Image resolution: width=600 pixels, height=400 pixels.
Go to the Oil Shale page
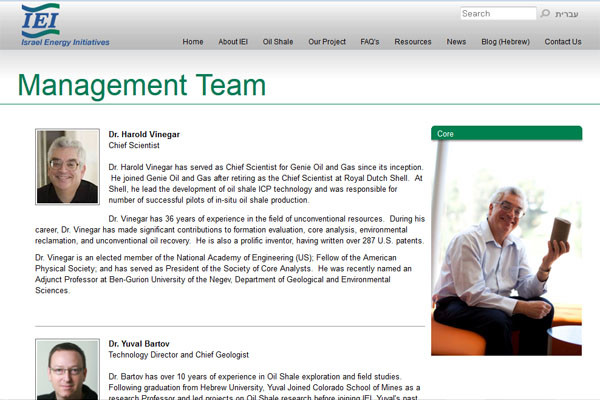click(278, 42)
